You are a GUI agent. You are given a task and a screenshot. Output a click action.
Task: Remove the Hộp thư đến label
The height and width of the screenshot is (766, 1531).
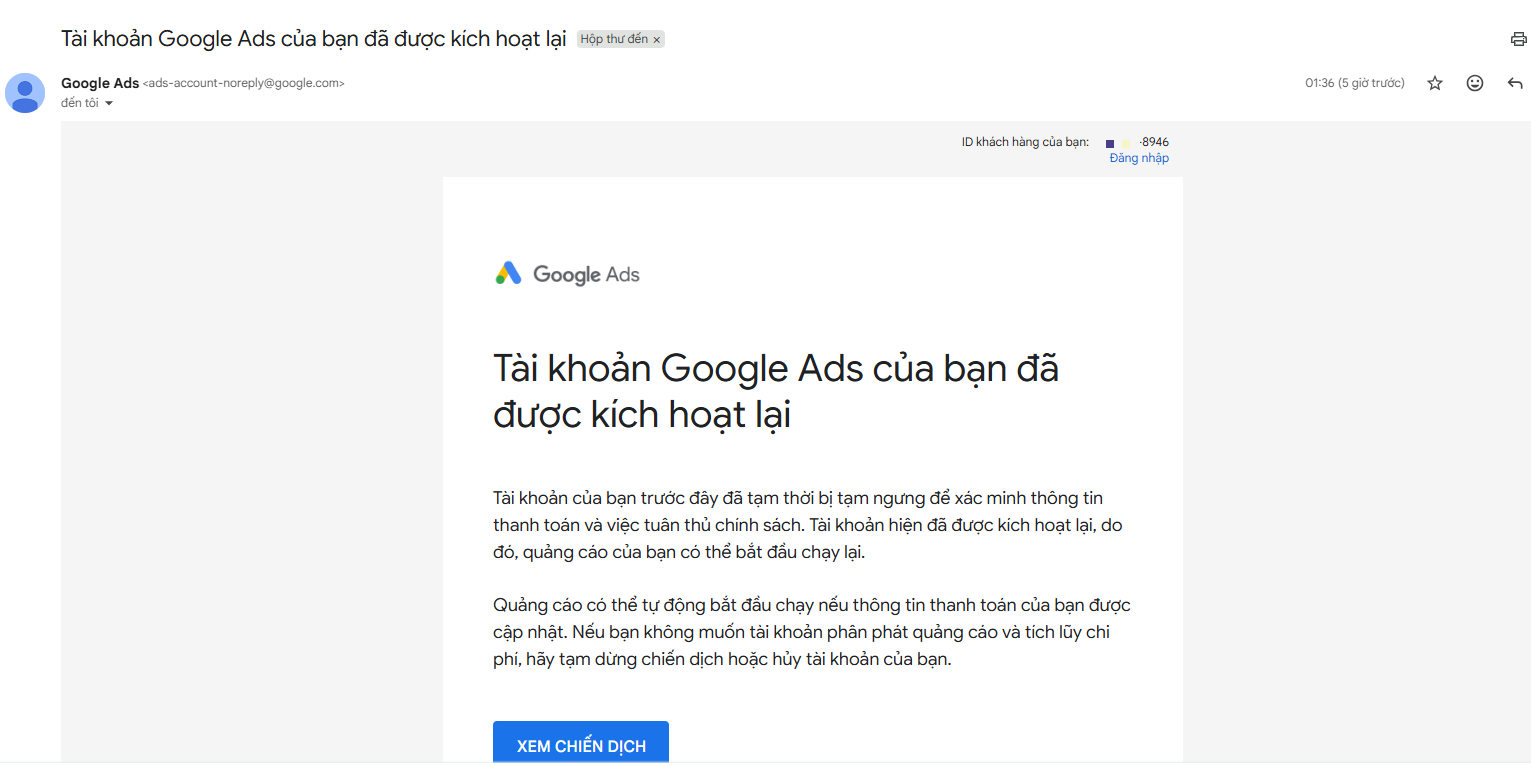657,40
